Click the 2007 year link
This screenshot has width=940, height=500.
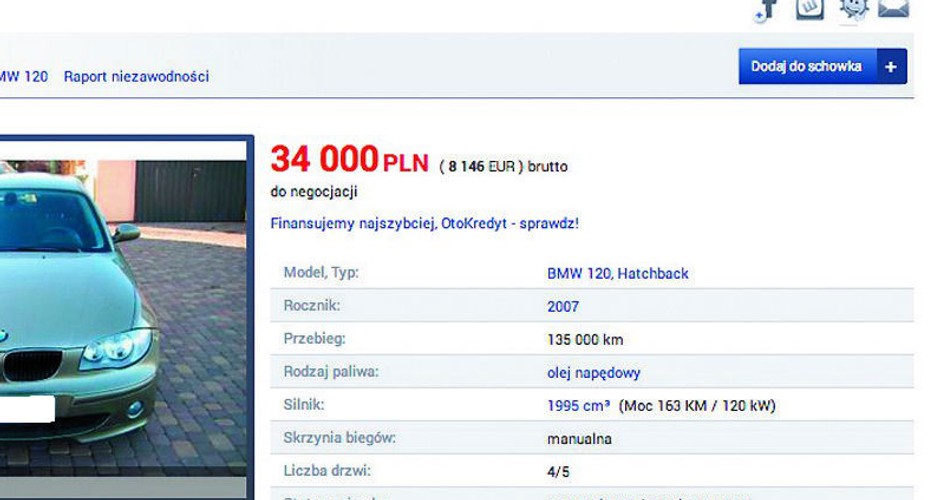[563, 307]
